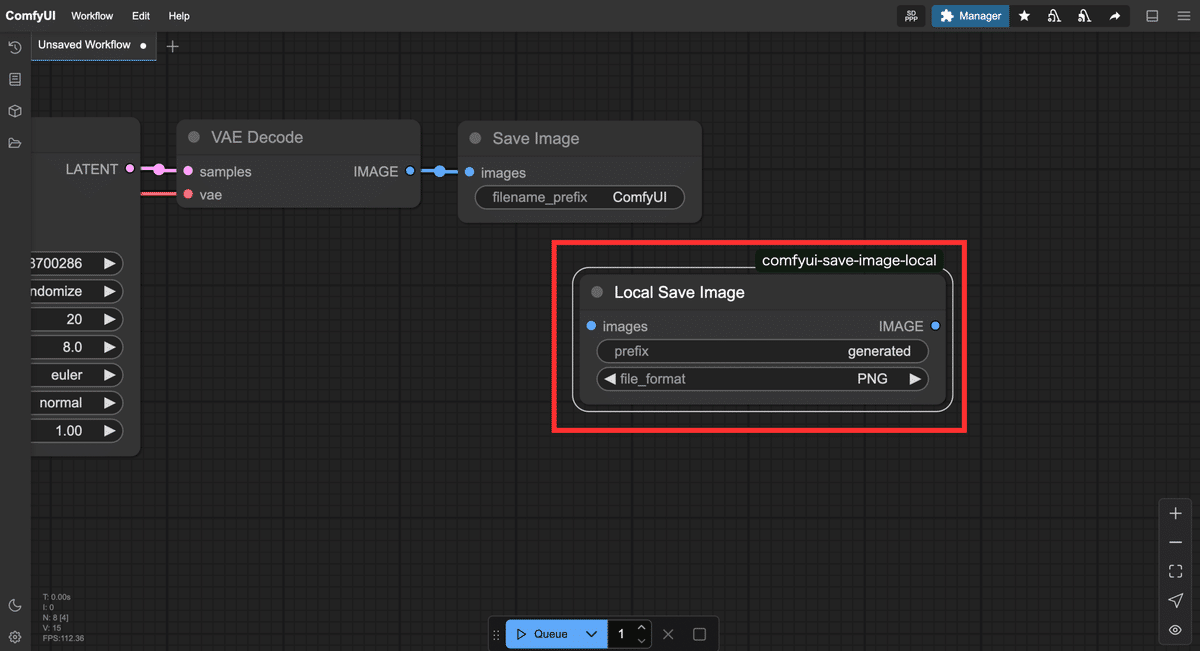Screen dimensions: 1200x651
Task: Open the queue history sidebar icon
Action: point(15,47)
